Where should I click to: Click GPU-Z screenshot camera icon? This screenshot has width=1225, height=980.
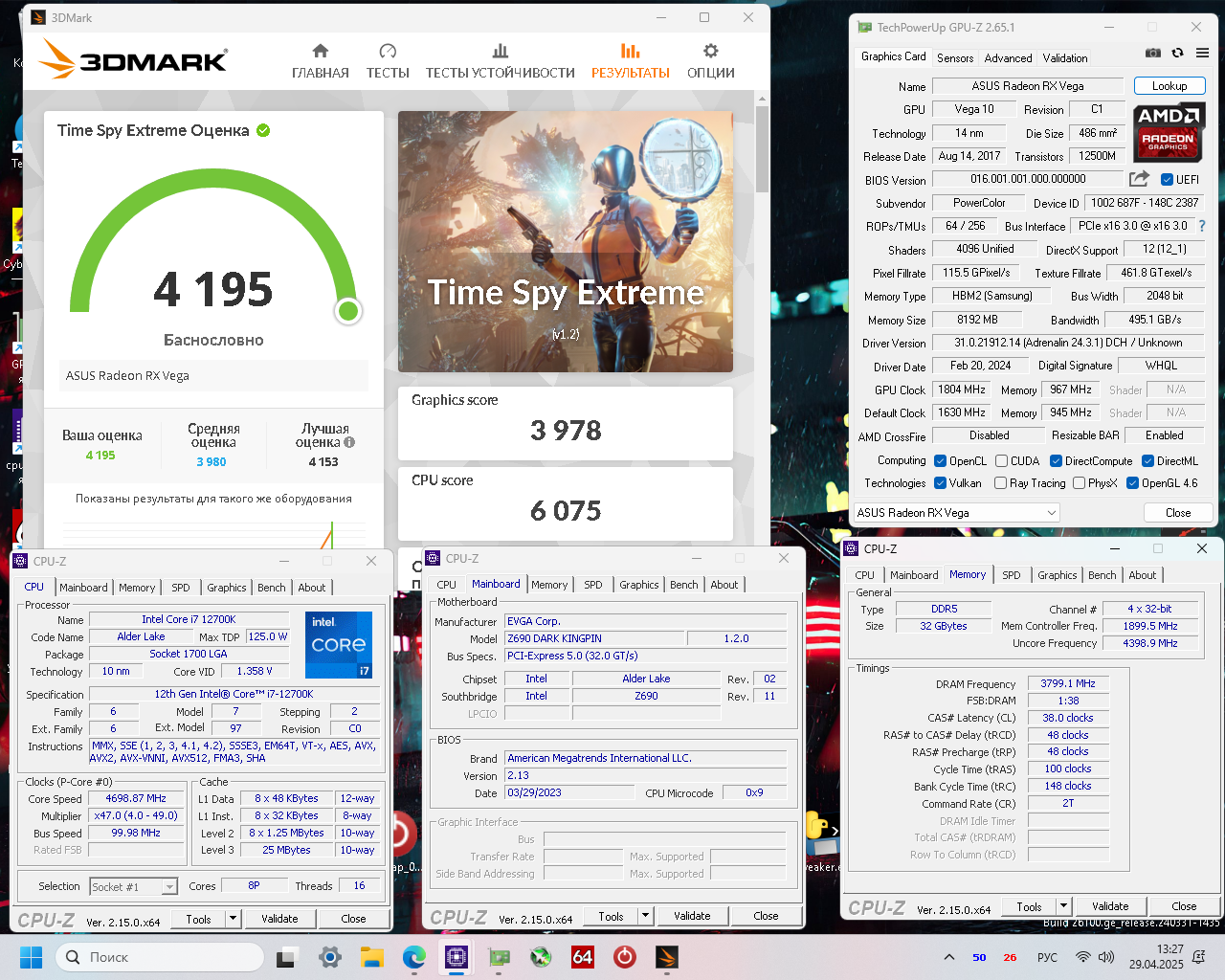[x=1153, y=53]
